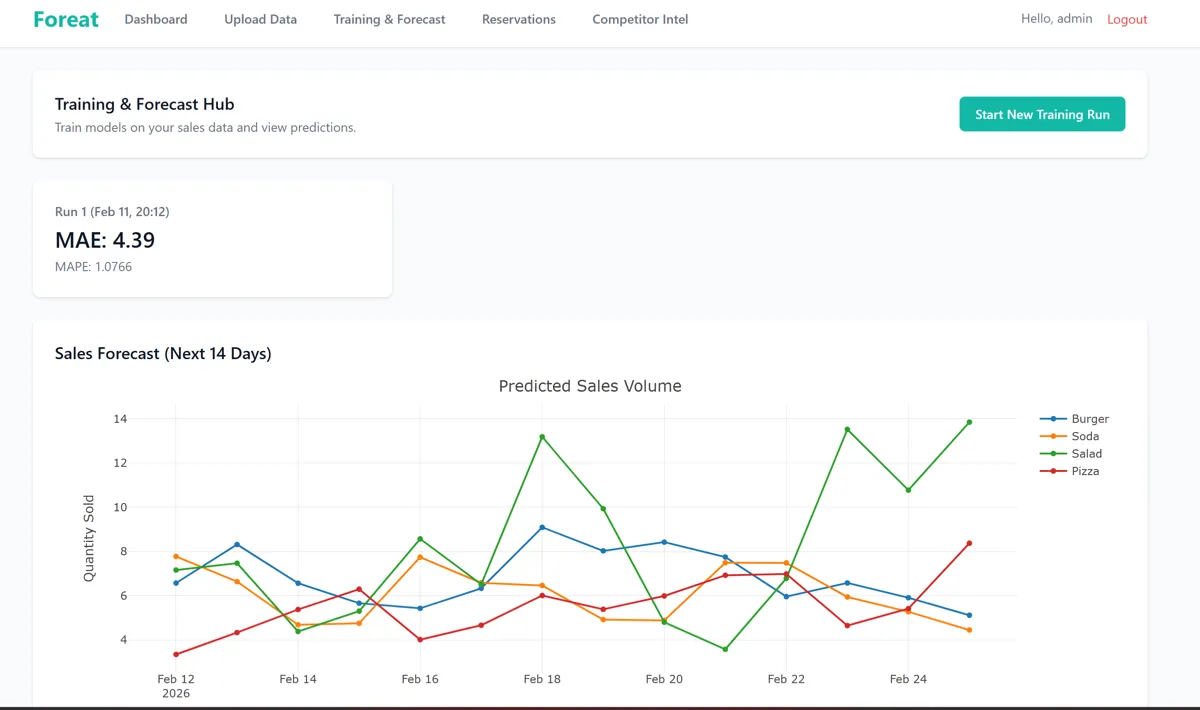Open the Dashboard page
This screenshot has height=710, width=1200.
[156, 19]
